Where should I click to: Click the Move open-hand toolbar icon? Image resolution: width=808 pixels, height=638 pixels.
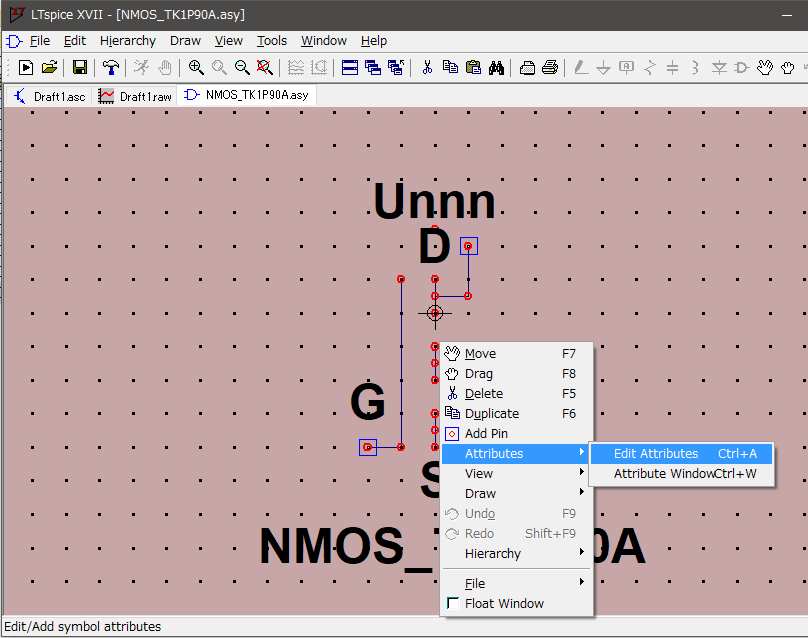tap(765, 68)
